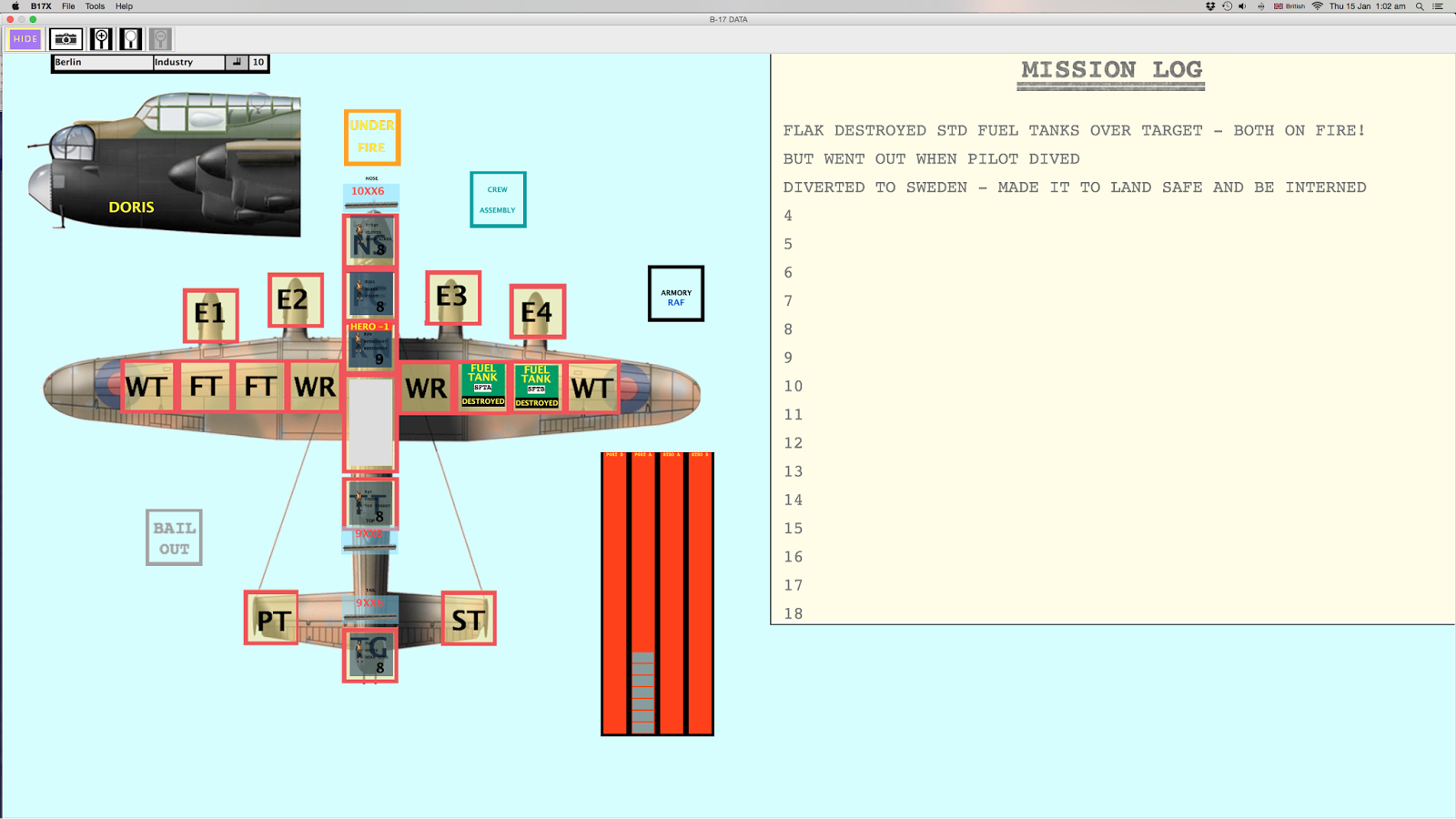
Task: Open the File menu
Action: 68,6
